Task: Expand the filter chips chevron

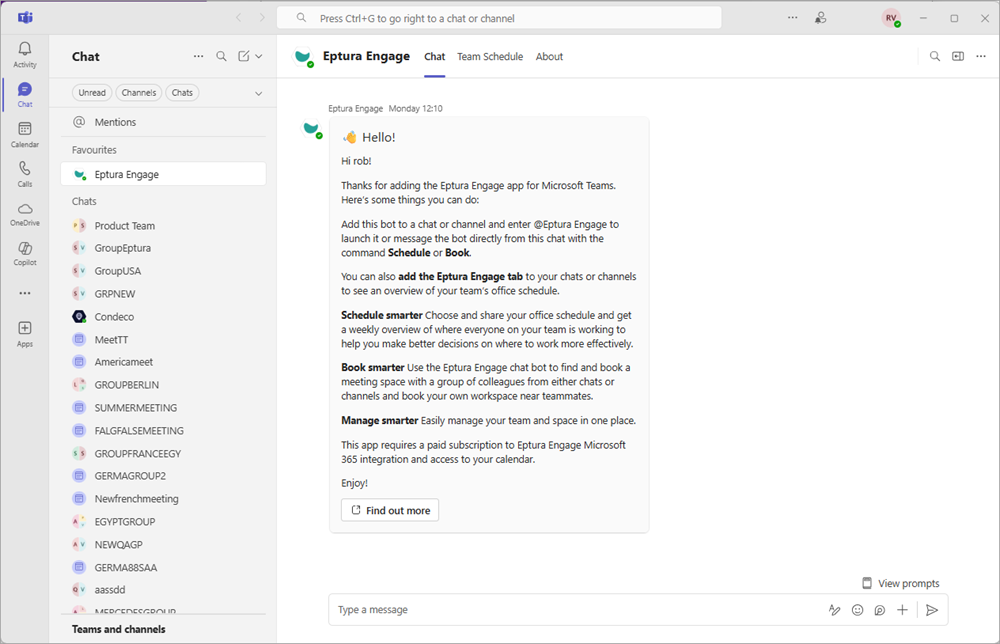Action: pos(258,93)
